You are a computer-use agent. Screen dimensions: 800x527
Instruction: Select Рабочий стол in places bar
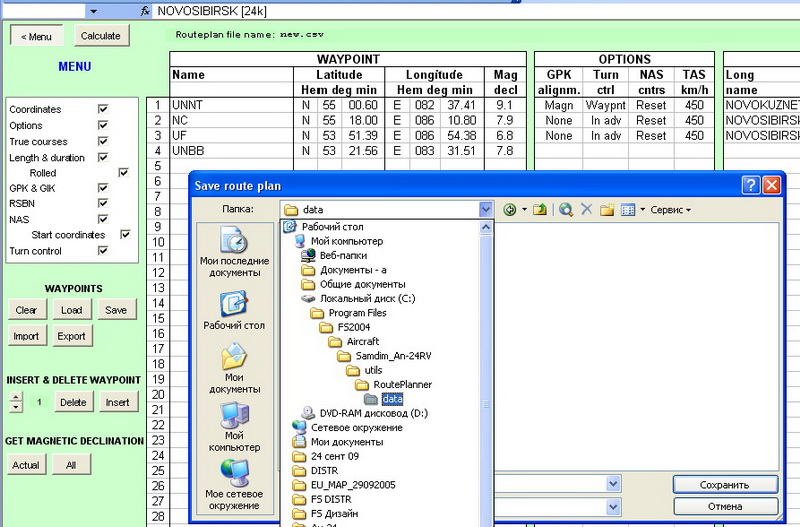[233, 311]
